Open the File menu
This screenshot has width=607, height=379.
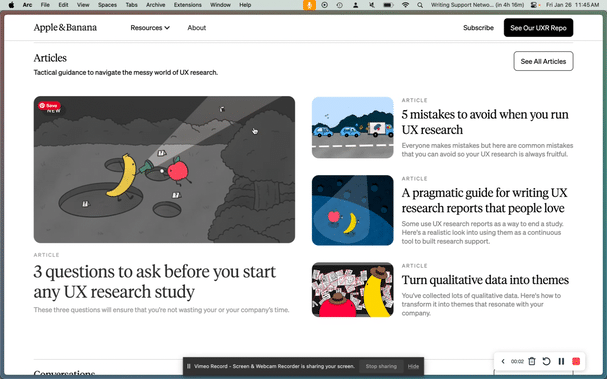coord(45,5)
